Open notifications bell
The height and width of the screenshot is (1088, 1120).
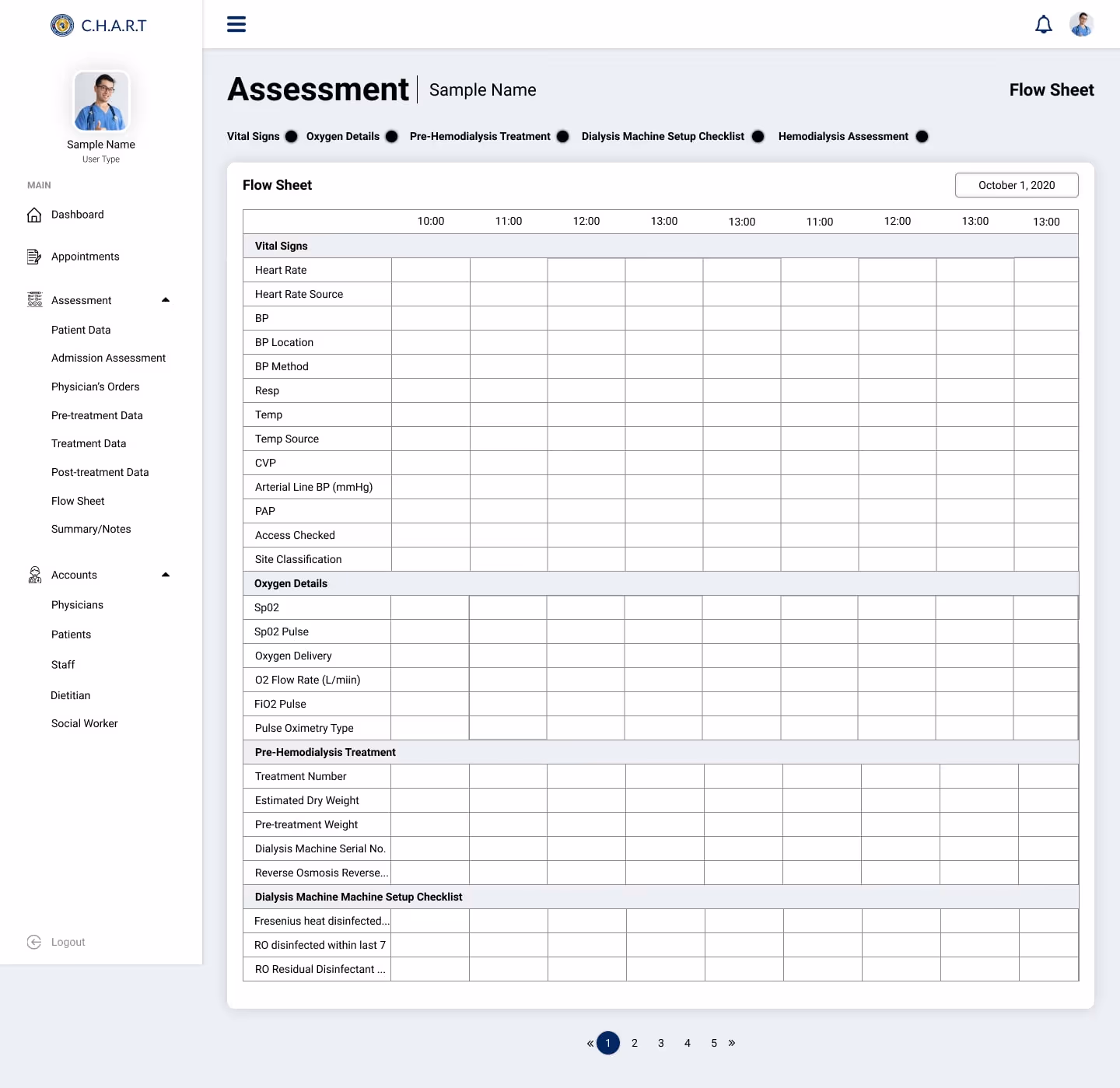click(x=1044, y=25)
